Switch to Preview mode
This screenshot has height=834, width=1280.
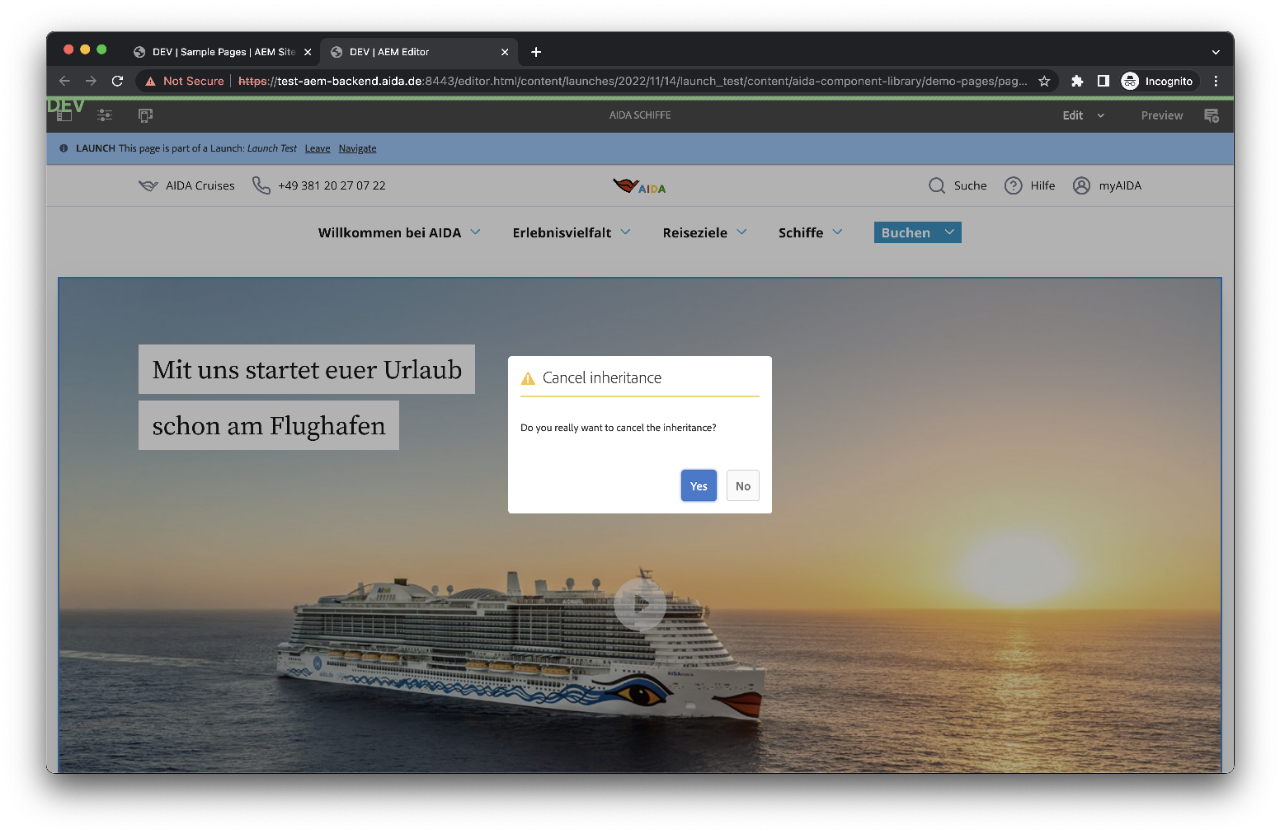1161,116
